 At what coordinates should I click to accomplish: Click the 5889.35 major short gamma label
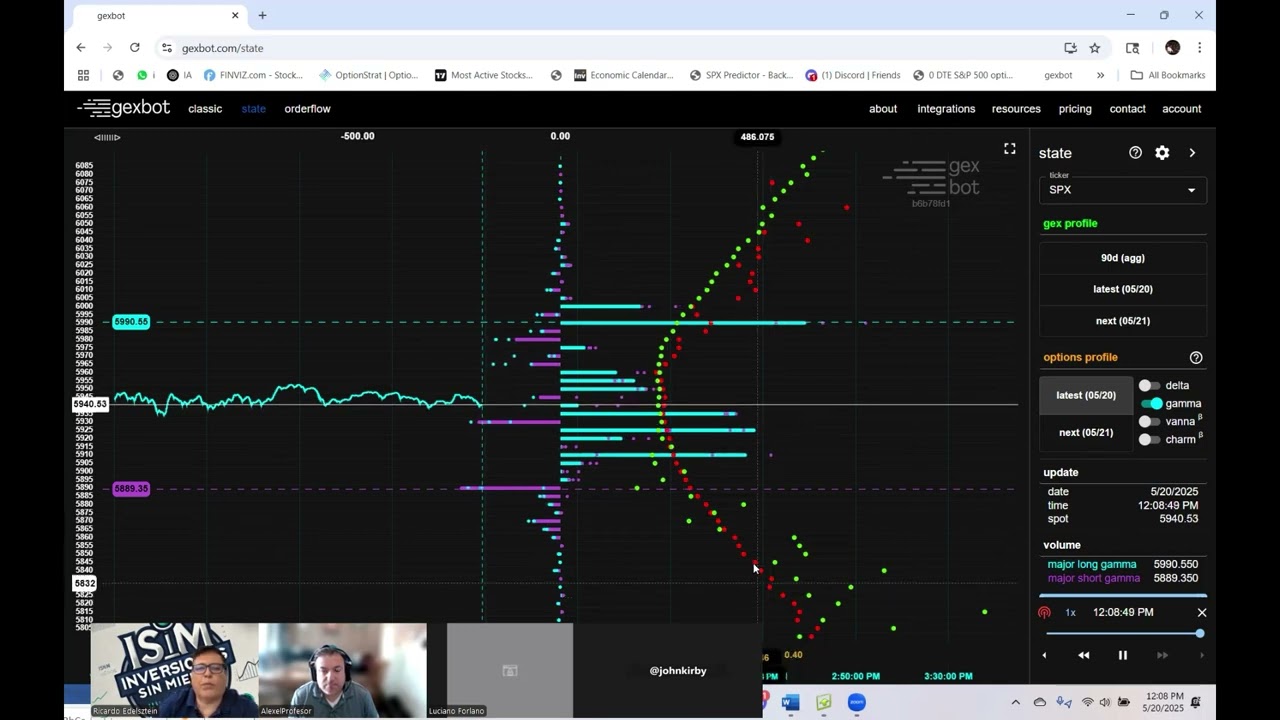coord(131,489)
